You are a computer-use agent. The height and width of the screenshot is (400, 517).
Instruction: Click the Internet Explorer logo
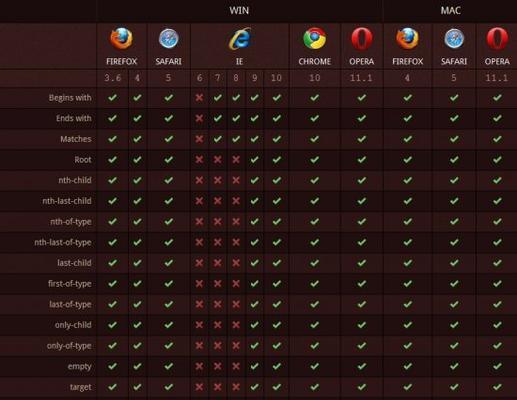[240, 39]
